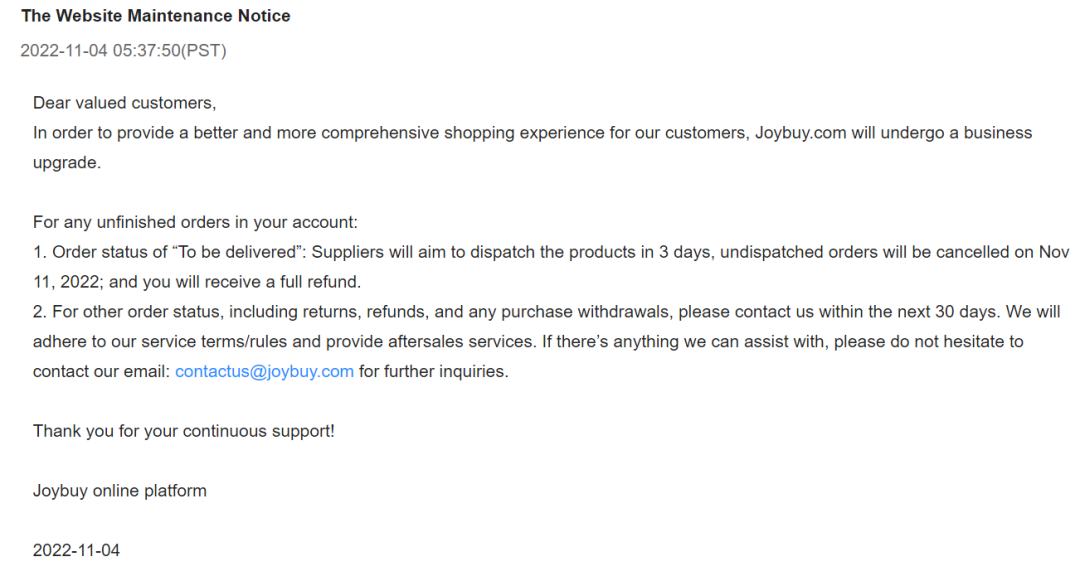Open the contactus@joybuy.com email link
The height and width of the screenshot is (576, 1080).
click(264, 372)
